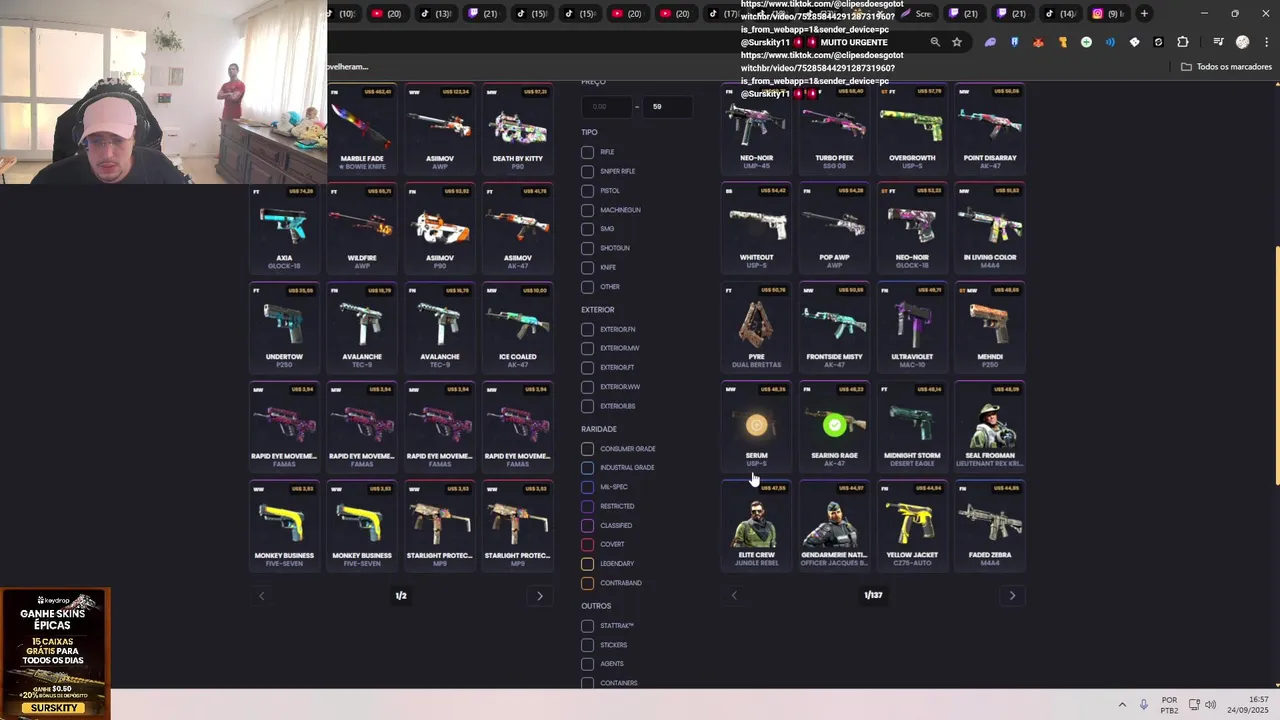Screen dimensions: 1280x720
Task: Tick the Knife type checkbox
Action: (587, 267)
